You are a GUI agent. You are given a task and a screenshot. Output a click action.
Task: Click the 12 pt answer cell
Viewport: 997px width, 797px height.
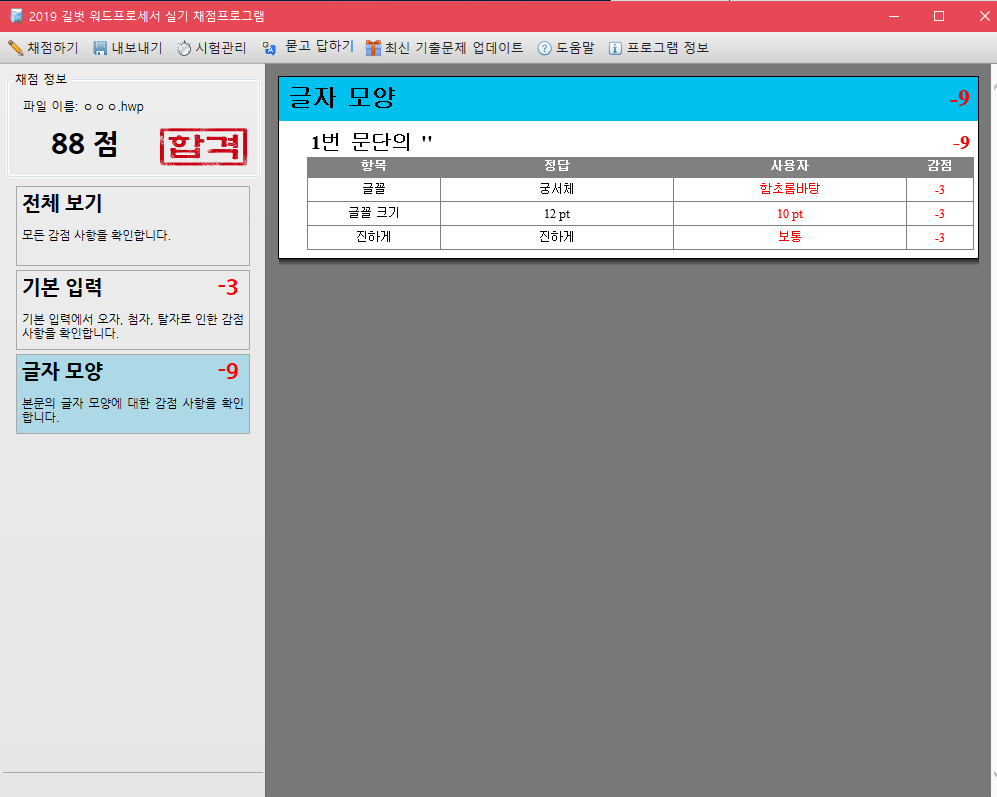(557, 214)
